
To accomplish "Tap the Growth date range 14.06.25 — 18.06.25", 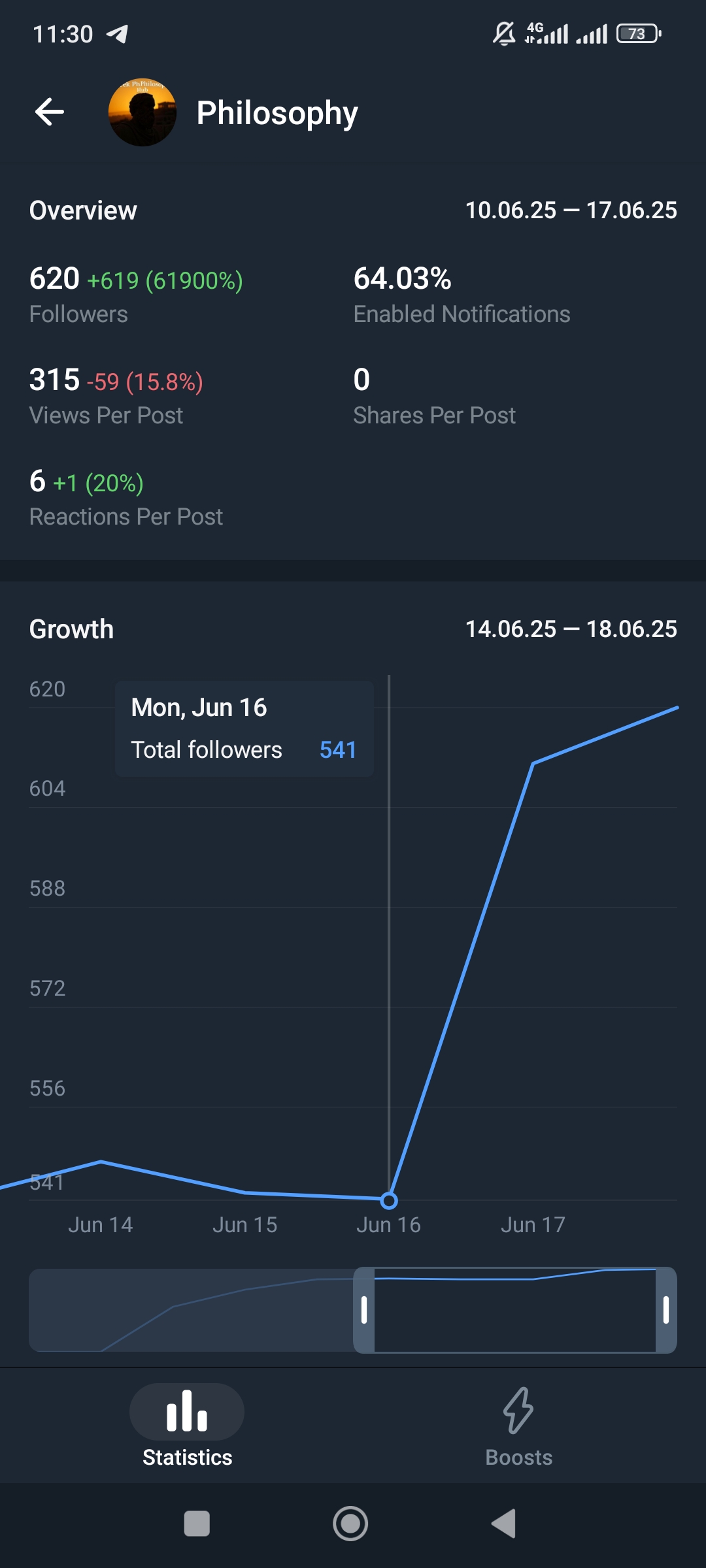I will click(x=571, y=629).
